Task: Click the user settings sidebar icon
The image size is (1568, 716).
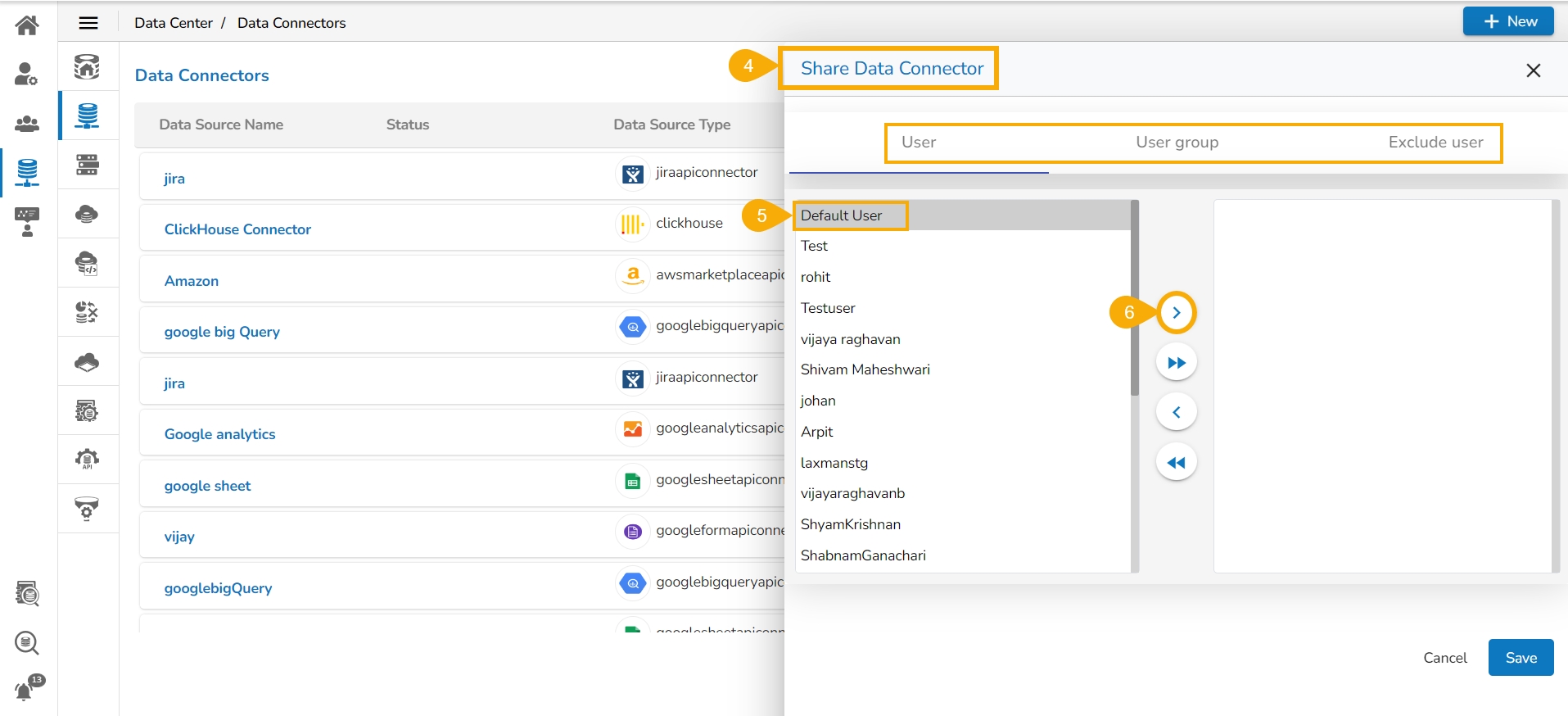Action: click(x=27, y=75)
